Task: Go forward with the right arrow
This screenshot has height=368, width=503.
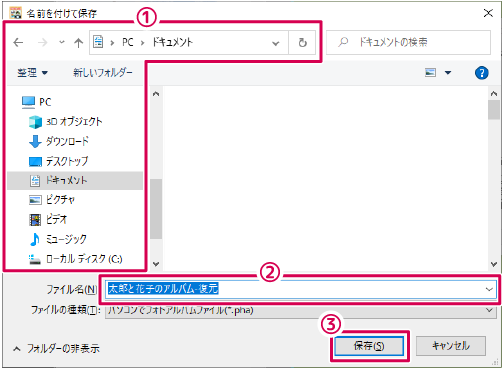Action: click(42, 42)
